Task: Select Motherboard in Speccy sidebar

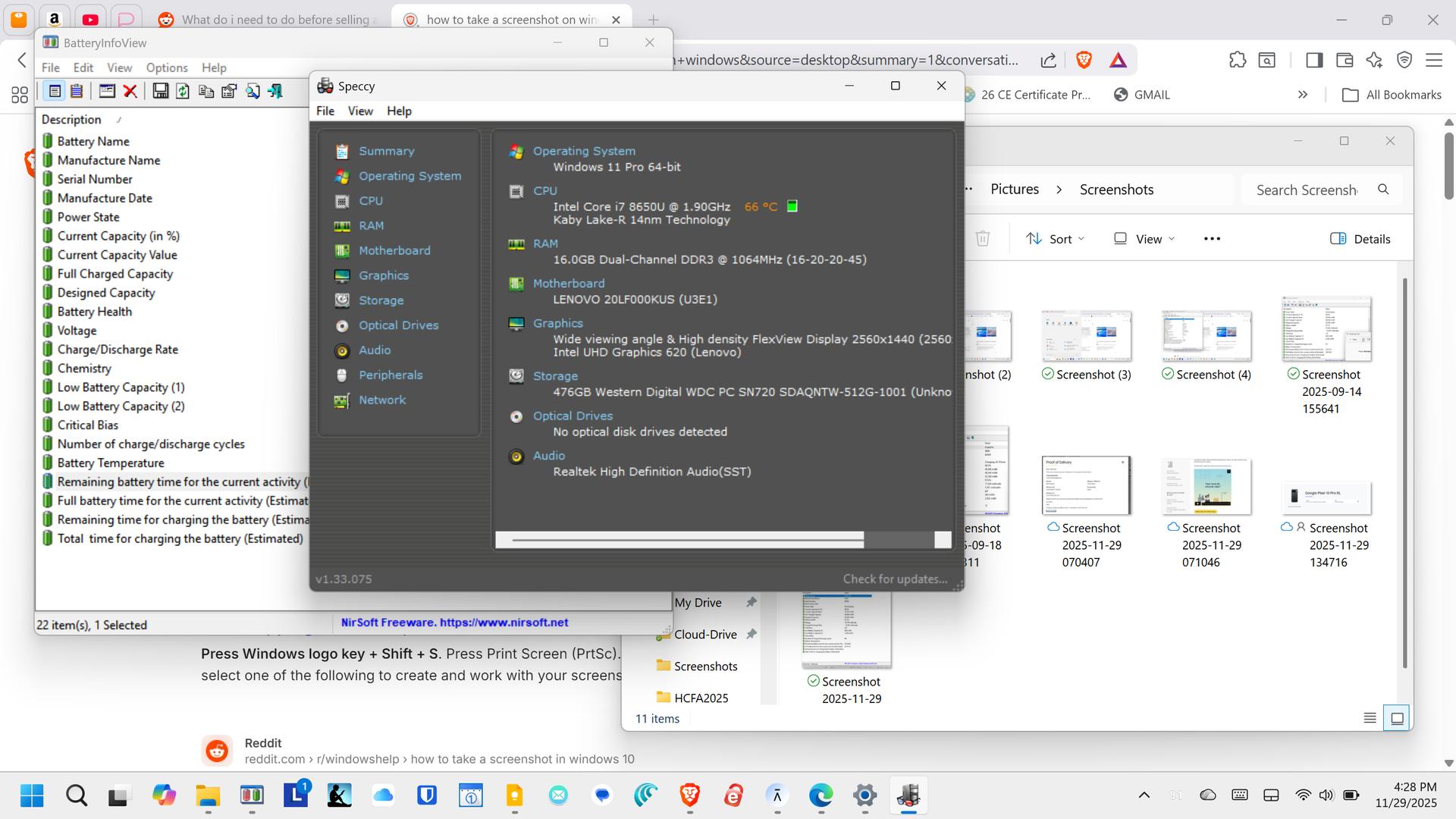Action: 394,250
